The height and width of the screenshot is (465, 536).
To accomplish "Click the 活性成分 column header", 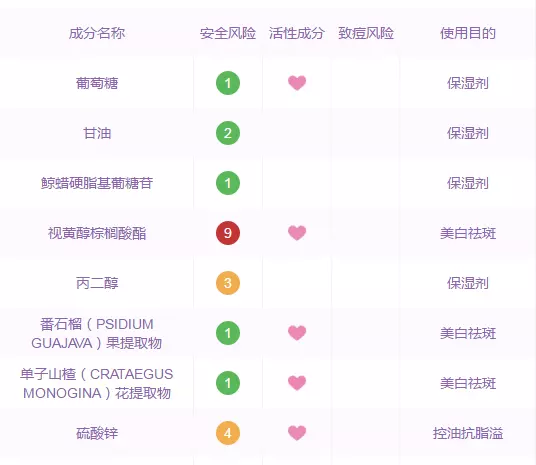I will pos(297,33).
